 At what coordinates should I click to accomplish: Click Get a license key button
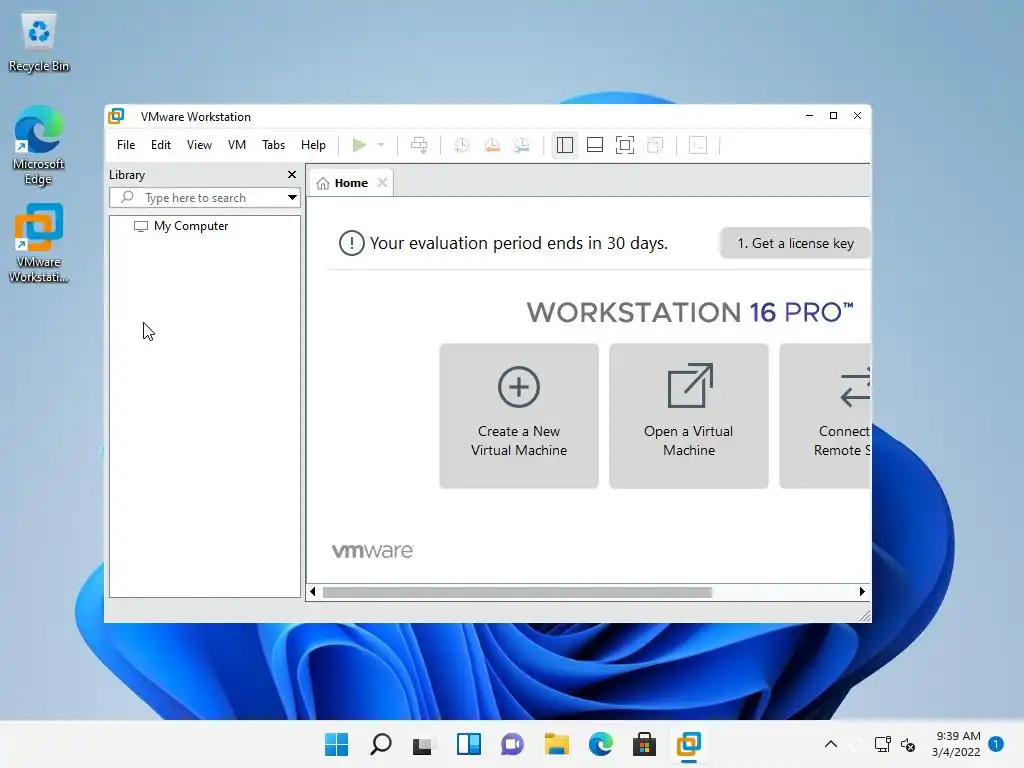[795, 243]
